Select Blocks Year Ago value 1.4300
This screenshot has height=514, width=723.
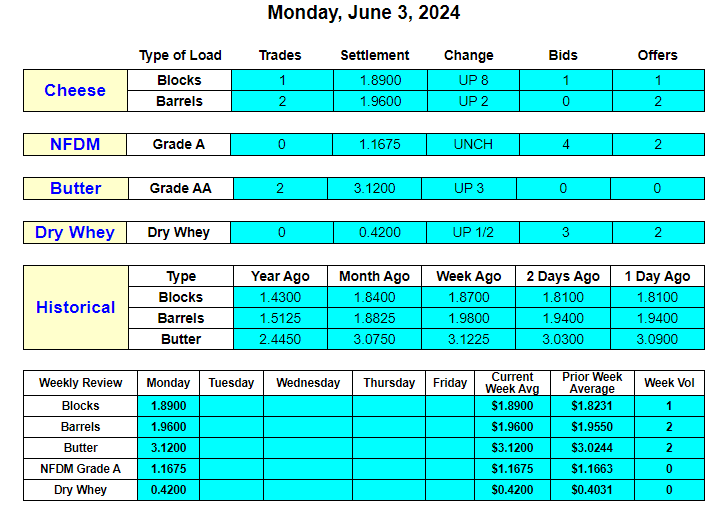280,297
